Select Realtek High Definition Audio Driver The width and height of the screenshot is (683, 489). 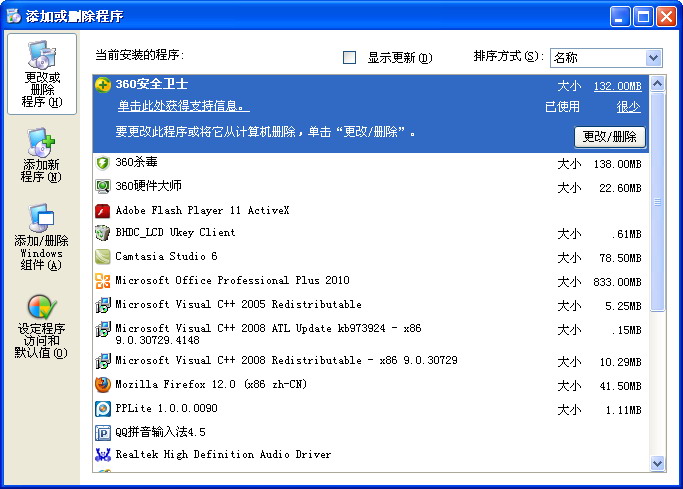(370, 455)
